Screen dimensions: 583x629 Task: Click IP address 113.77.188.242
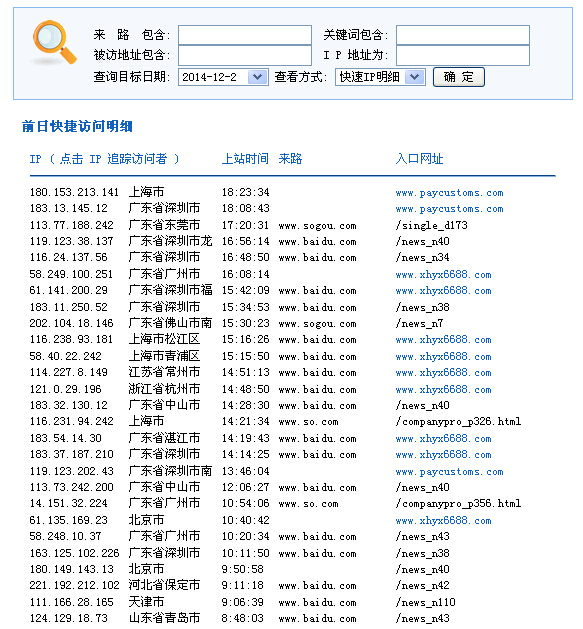(x=71, y=225)
